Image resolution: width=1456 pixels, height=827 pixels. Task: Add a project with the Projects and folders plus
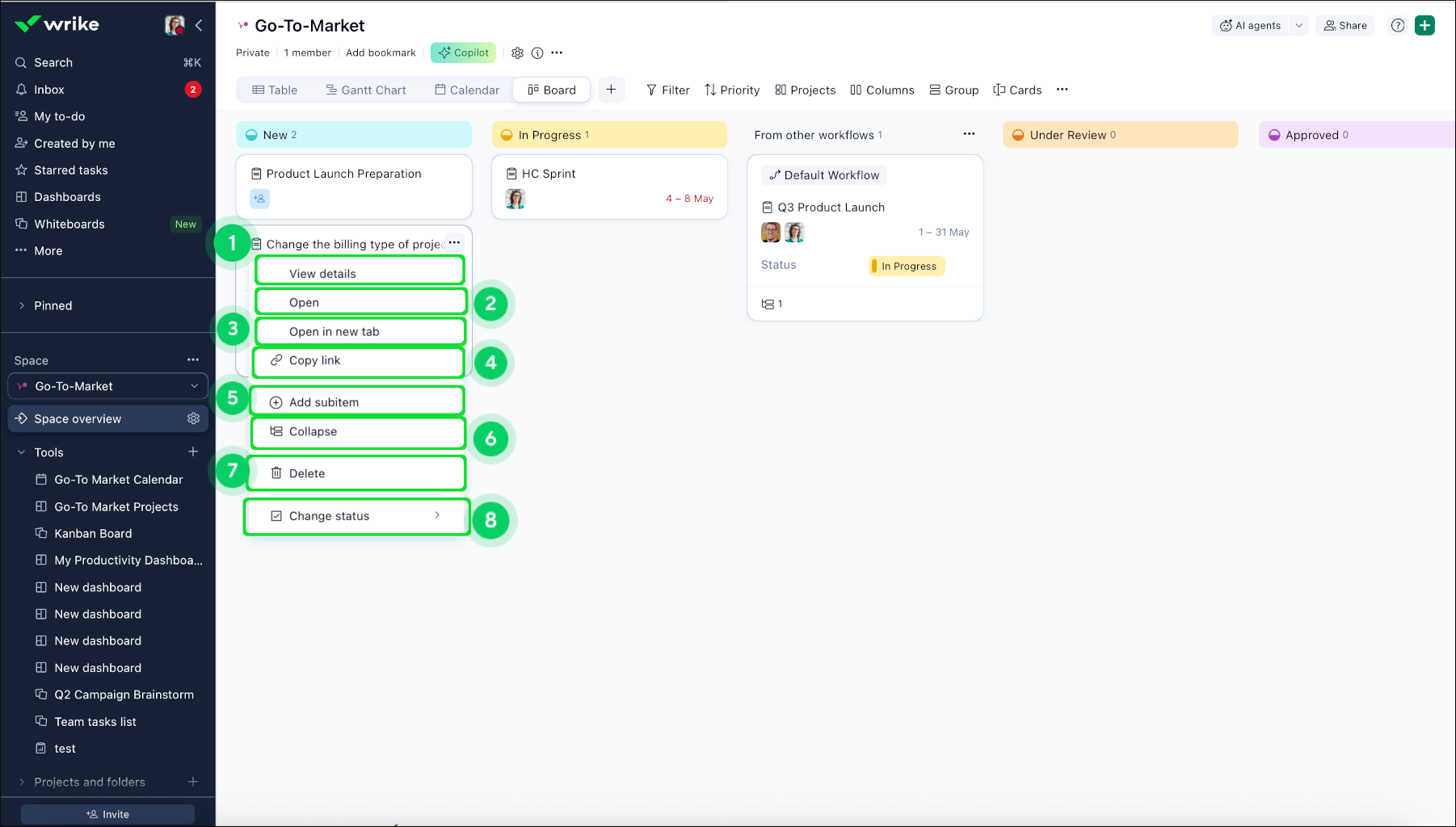click(193, 782)
